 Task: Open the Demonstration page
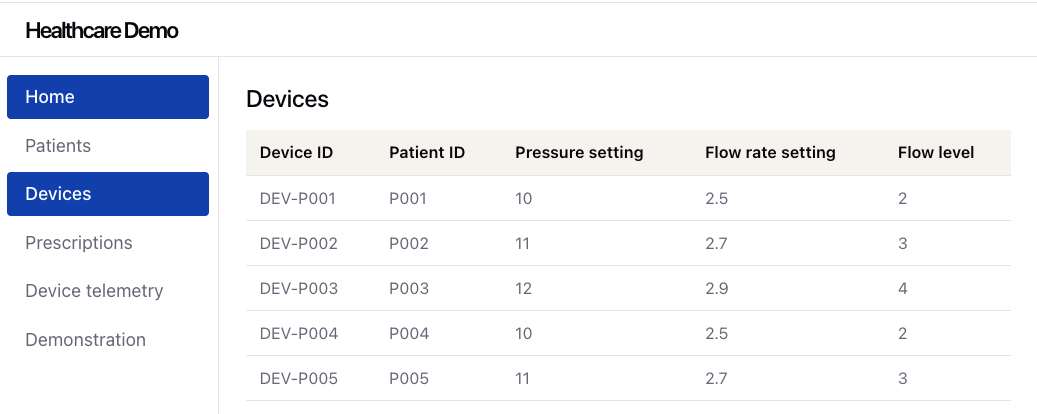tap(85, 340)
